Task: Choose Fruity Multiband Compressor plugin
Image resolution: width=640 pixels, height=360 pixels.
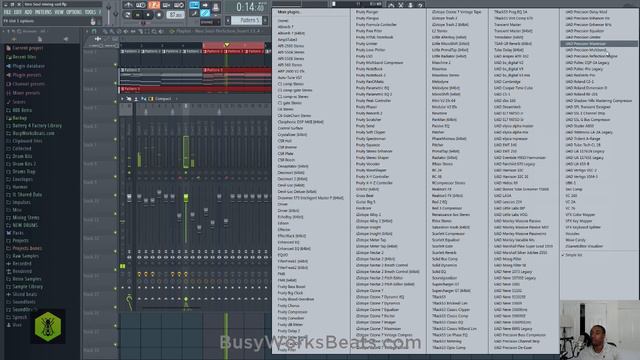Action: [380, 62]
